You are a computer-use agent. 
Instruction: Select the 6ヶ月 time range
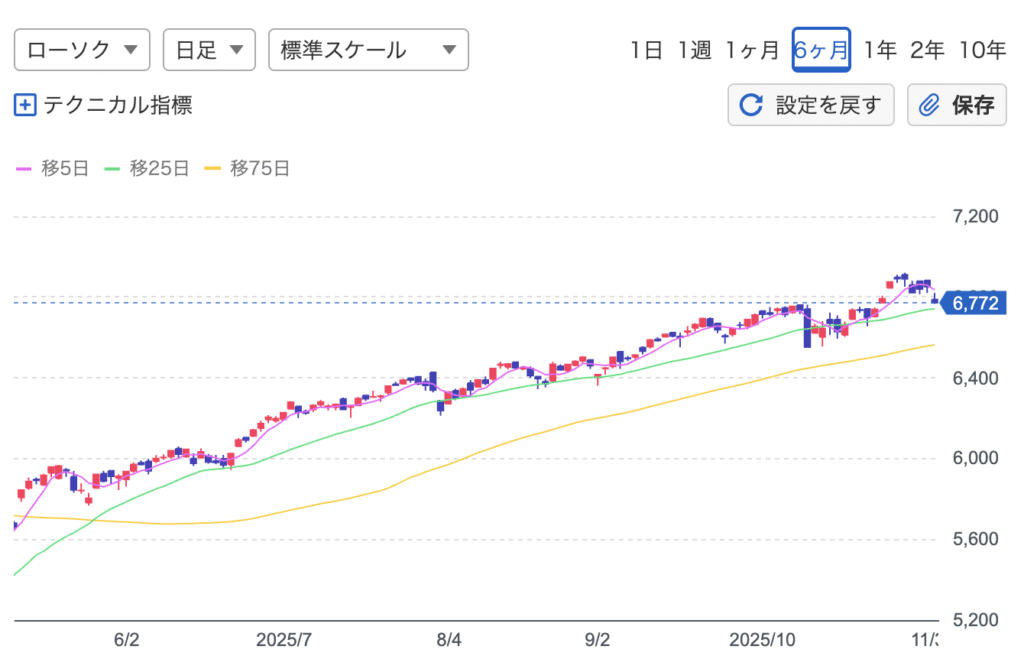click(x=821, y=50)
